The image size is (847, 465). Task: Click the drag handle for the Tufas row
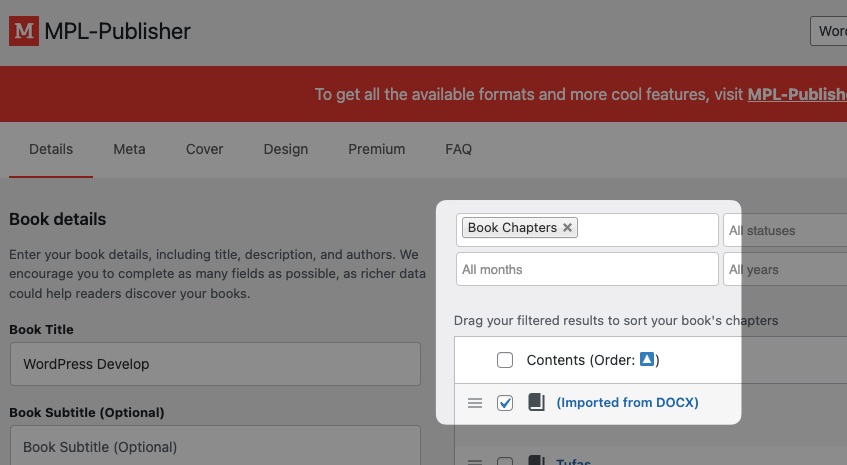(475, 461)
